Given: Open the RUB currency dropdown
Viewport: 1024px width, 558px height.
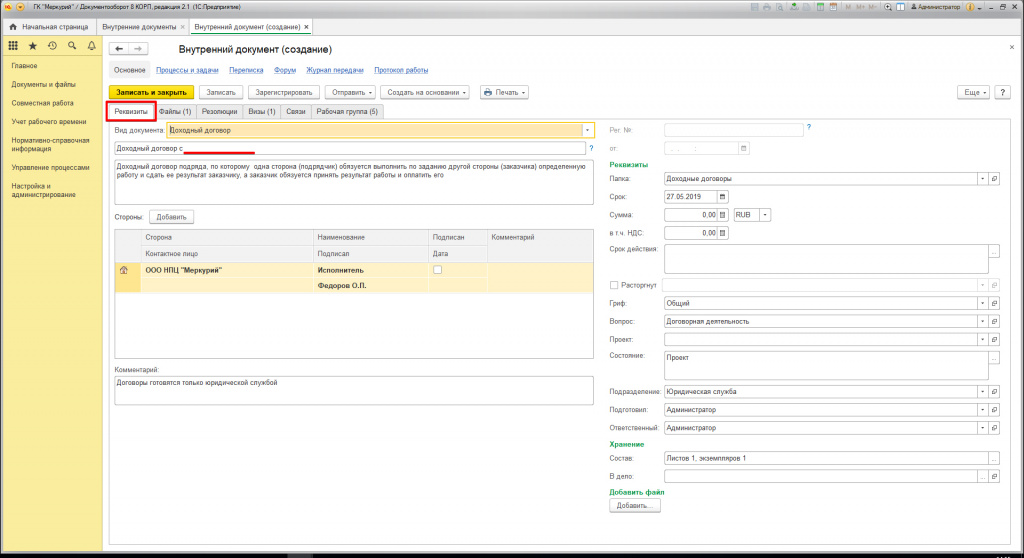Looking at the screenshot, I should click(x=766, y=214).
